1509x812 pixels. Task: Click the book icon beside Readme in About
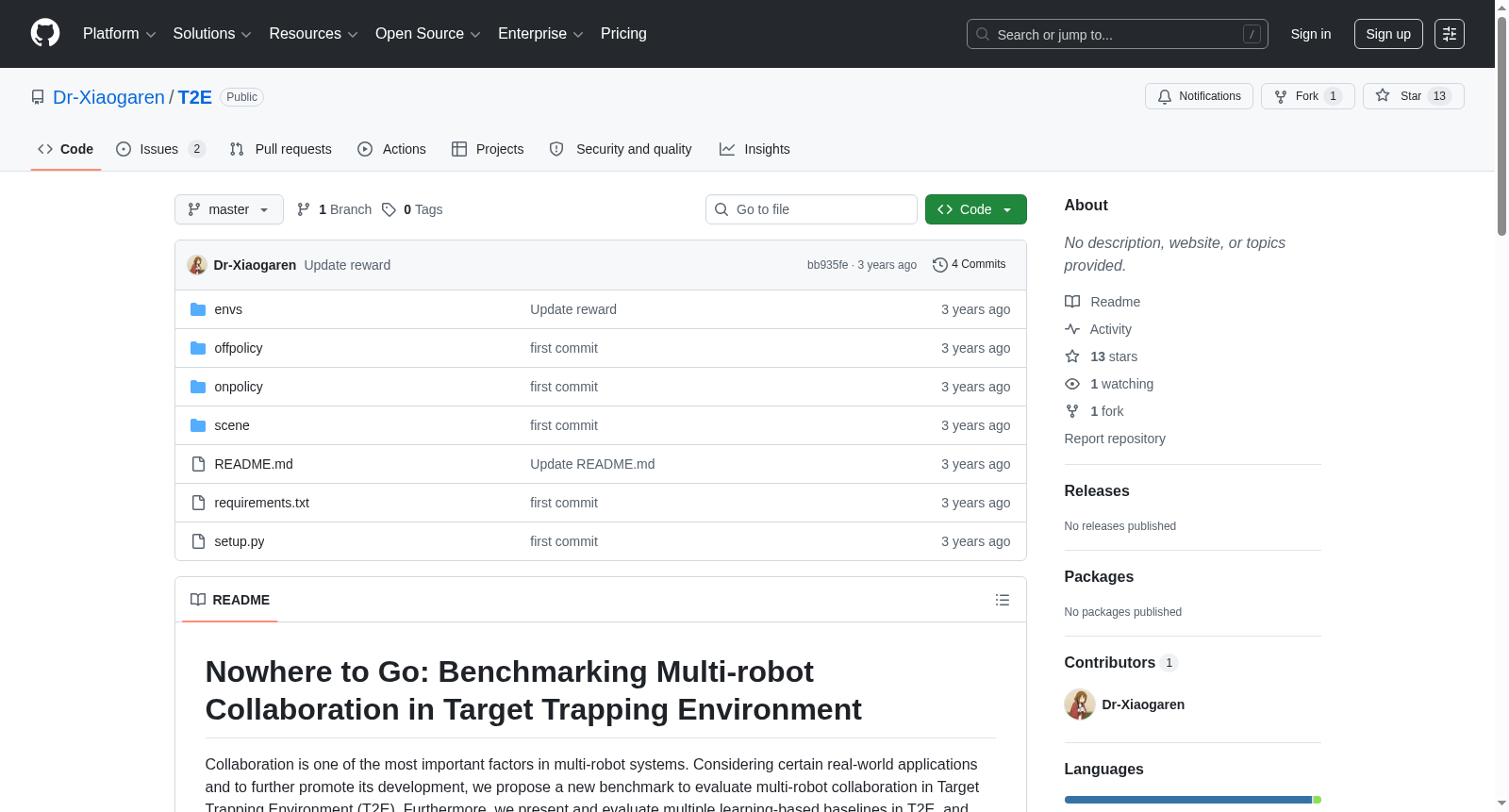click(x=1072, y=302)
